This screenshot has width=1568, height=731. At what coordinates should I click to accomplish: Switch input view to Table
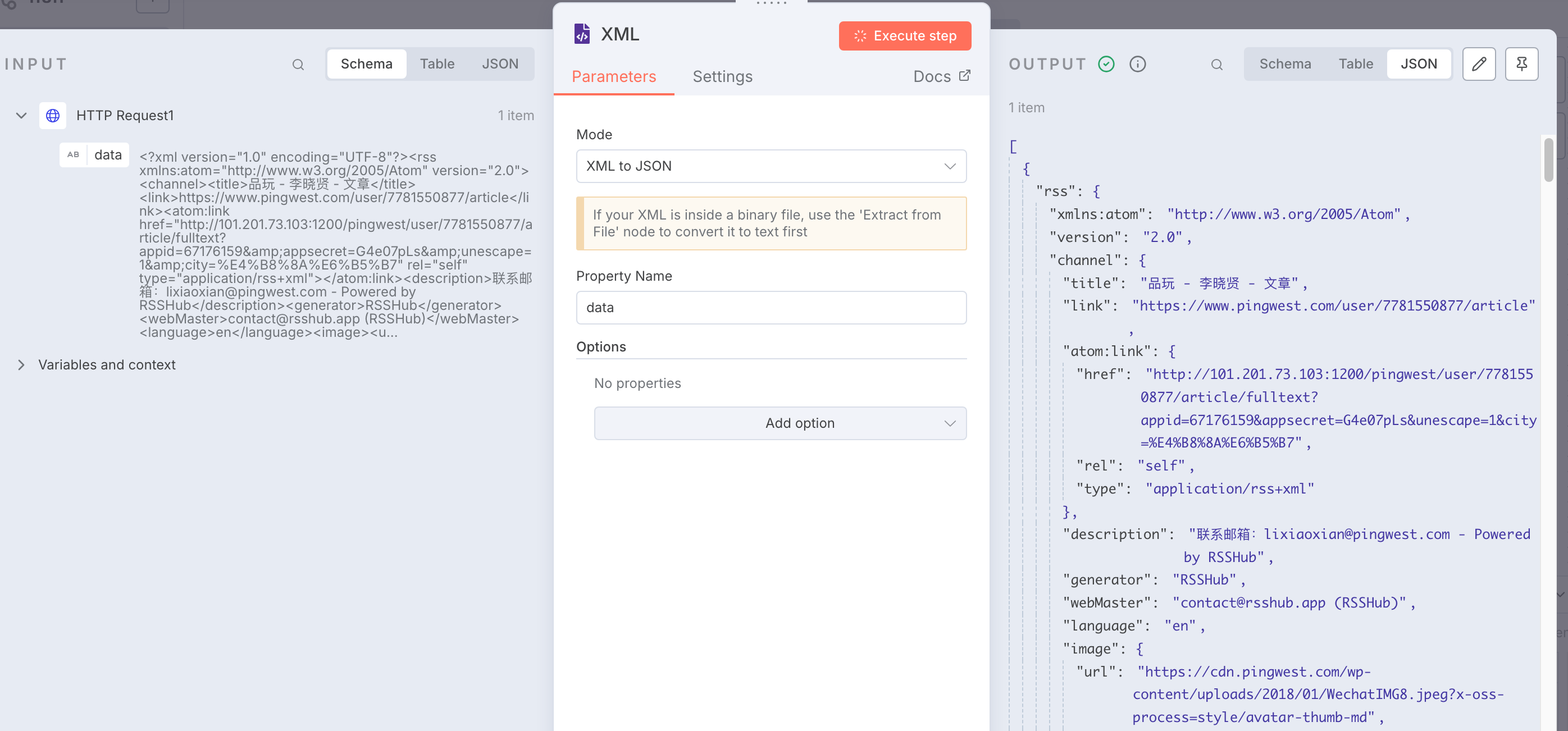436,64
